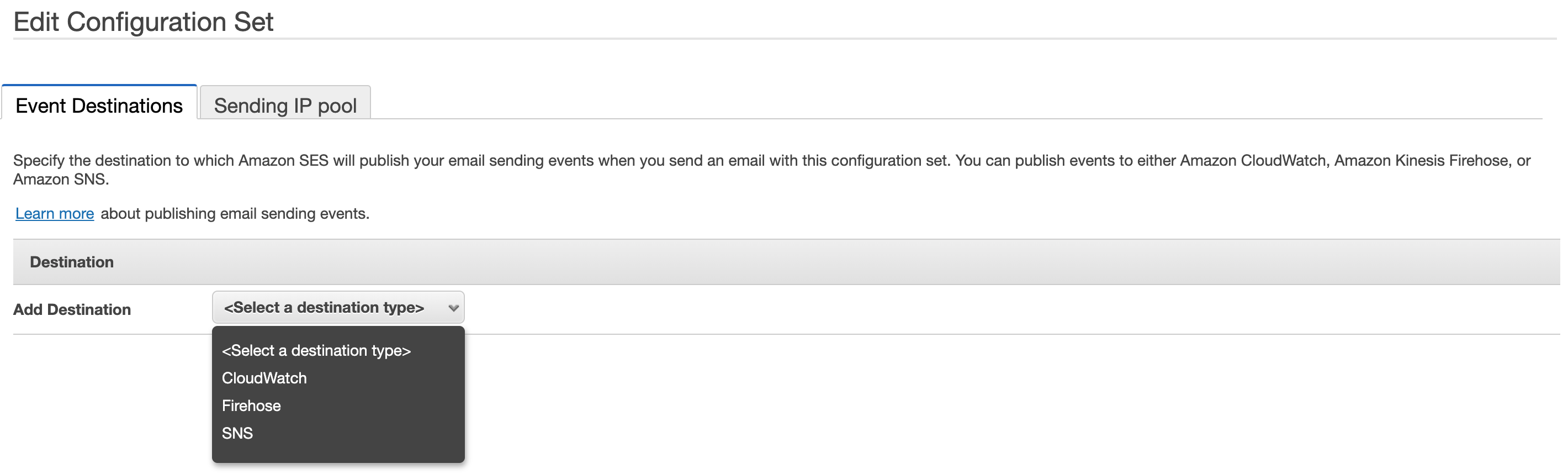1568x474 pixels.
Task: Click the destination dropdown chevron arrow
Action: [453, 308]
